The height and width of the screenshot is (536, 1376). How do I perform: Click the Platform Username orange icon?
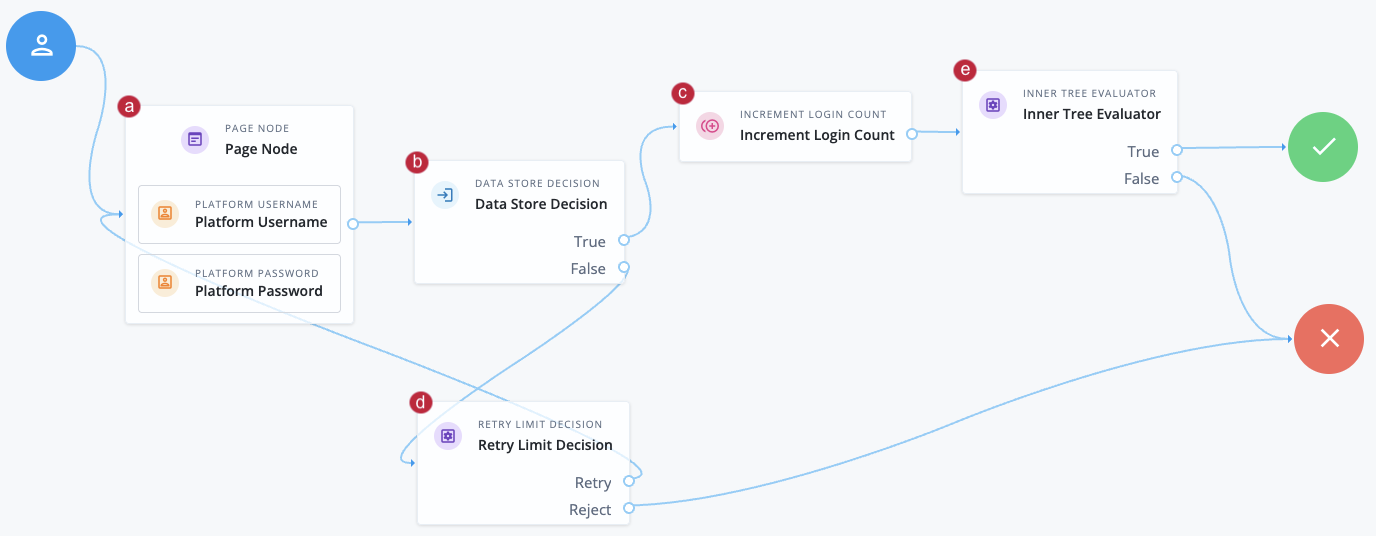point(165,213)
